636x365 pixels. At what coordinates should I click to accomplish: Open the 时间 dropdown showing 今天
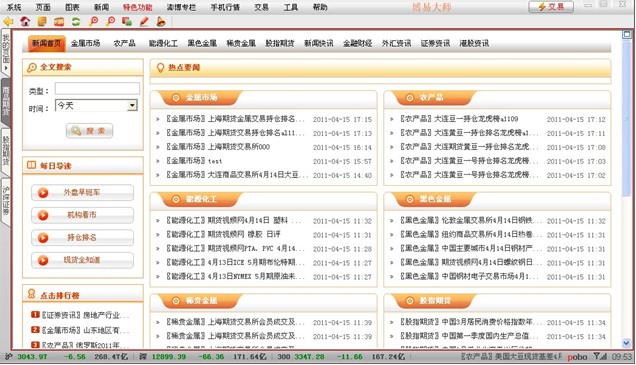(97, 105)
